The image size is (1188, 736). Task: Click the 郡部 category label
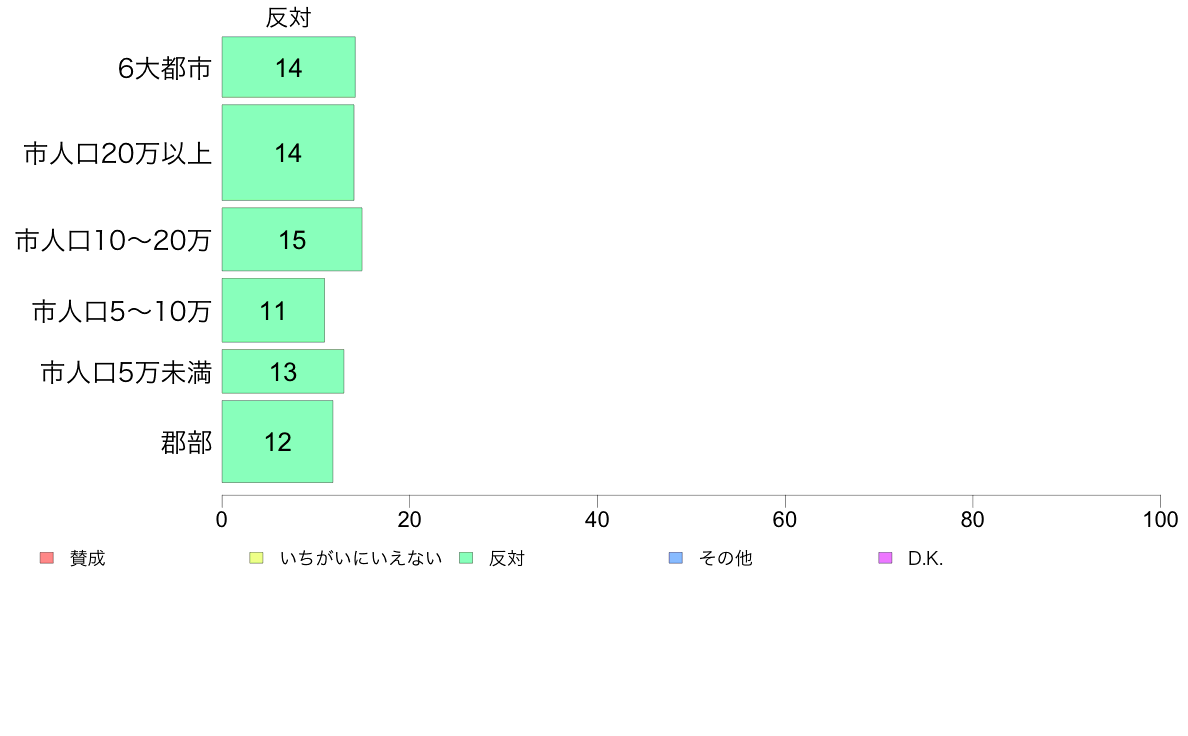186,442
